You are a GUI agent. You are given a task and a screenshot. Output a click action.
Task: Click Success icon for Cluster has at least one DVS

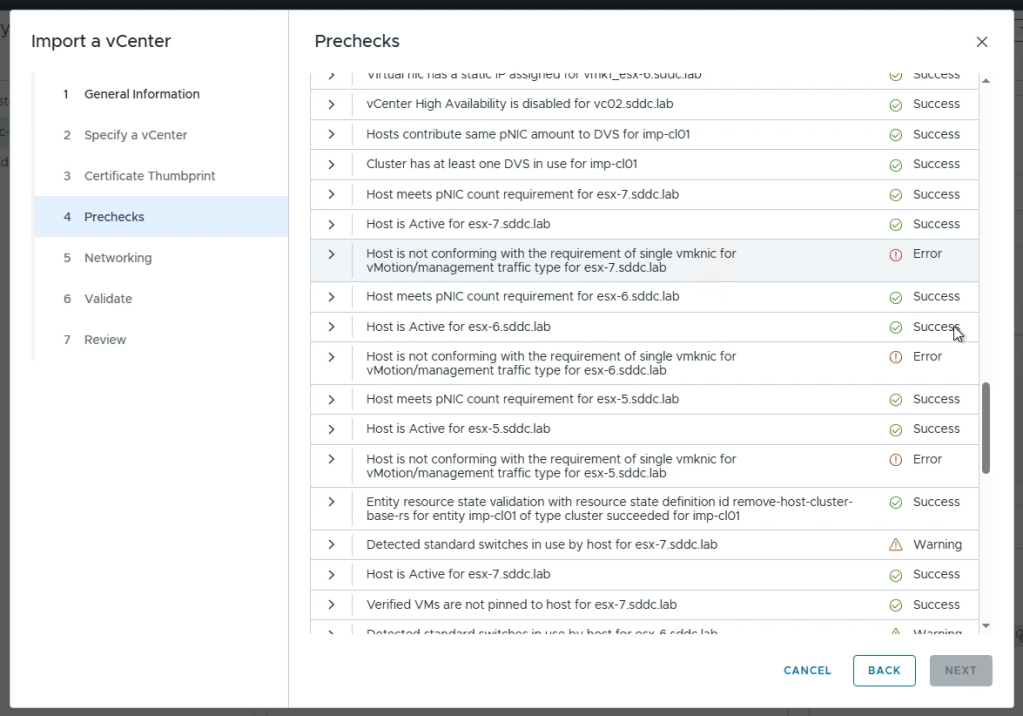pyautogui.click(x=895, y=165)
